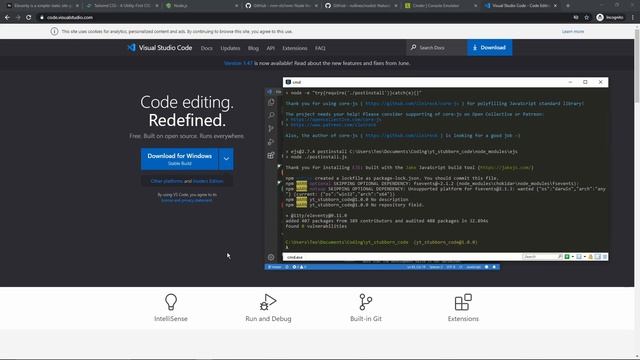Select the cmd.exe tab in console
The image size is (640, 360).
[x=295, y=257]
